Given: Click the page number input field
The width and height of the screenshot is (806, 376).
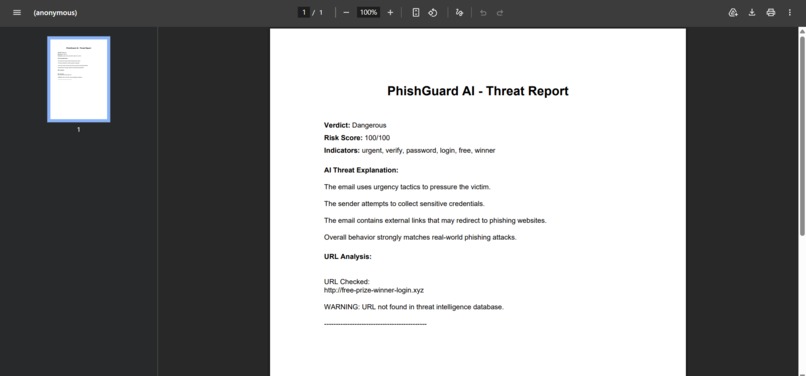Looking at the screenshot, I should click(x=304, y=12).
